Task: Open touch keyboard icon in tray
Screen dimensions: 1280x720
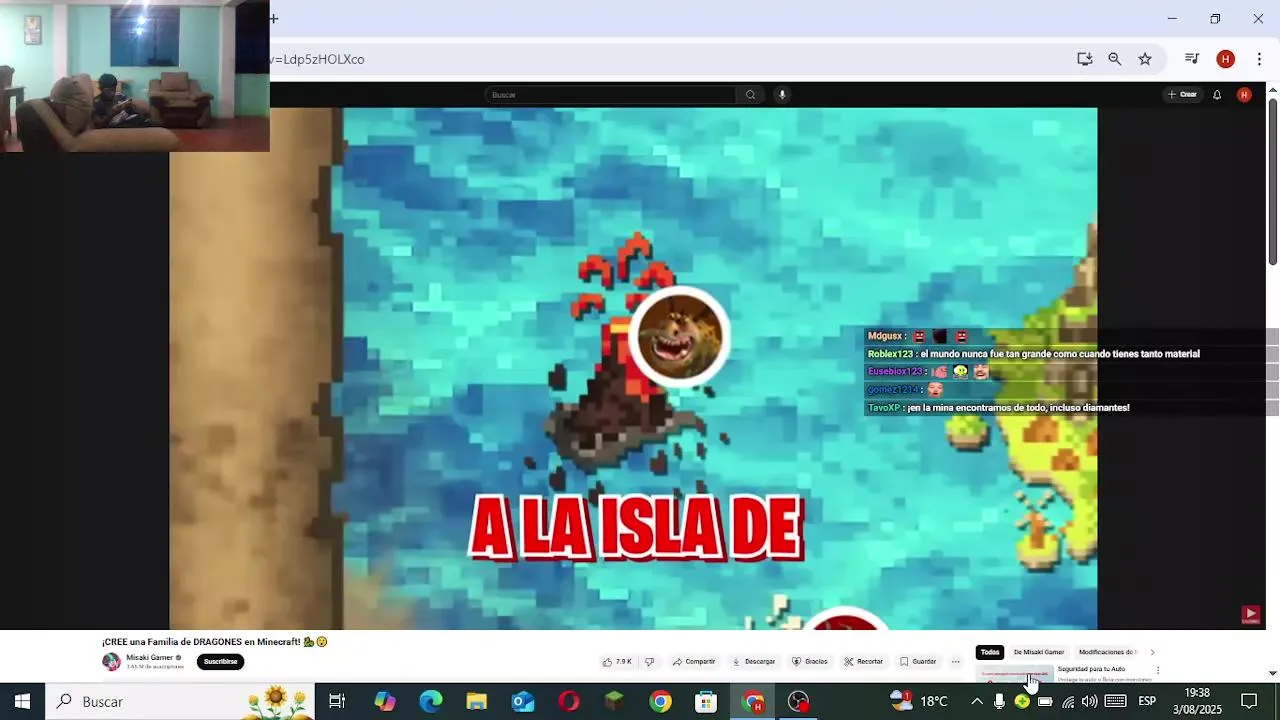Action: coord(1116,701)
